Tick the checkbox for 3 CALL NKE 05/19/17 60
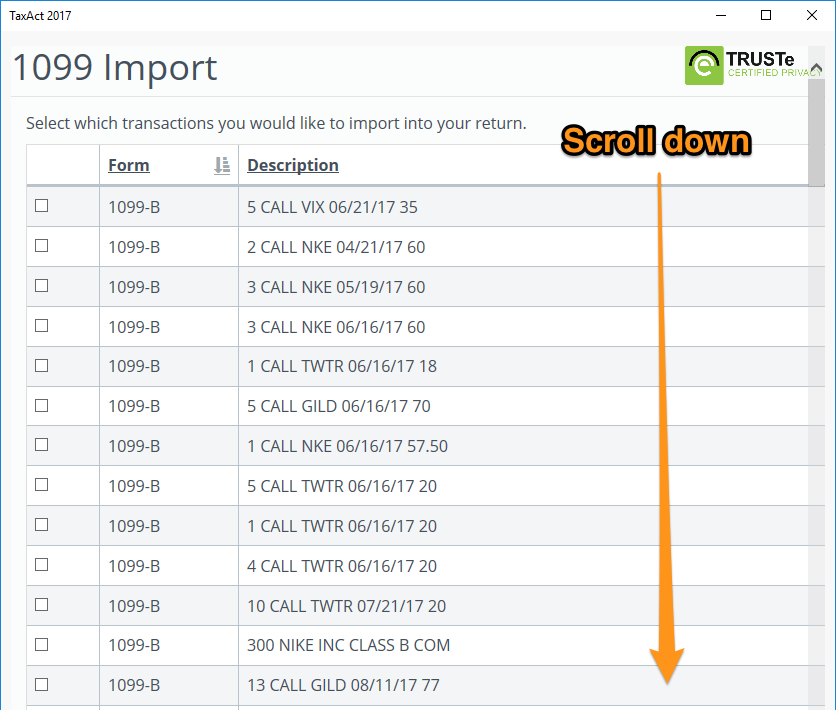Viewport: 836px width, 710px height. (x=42, y=286)
